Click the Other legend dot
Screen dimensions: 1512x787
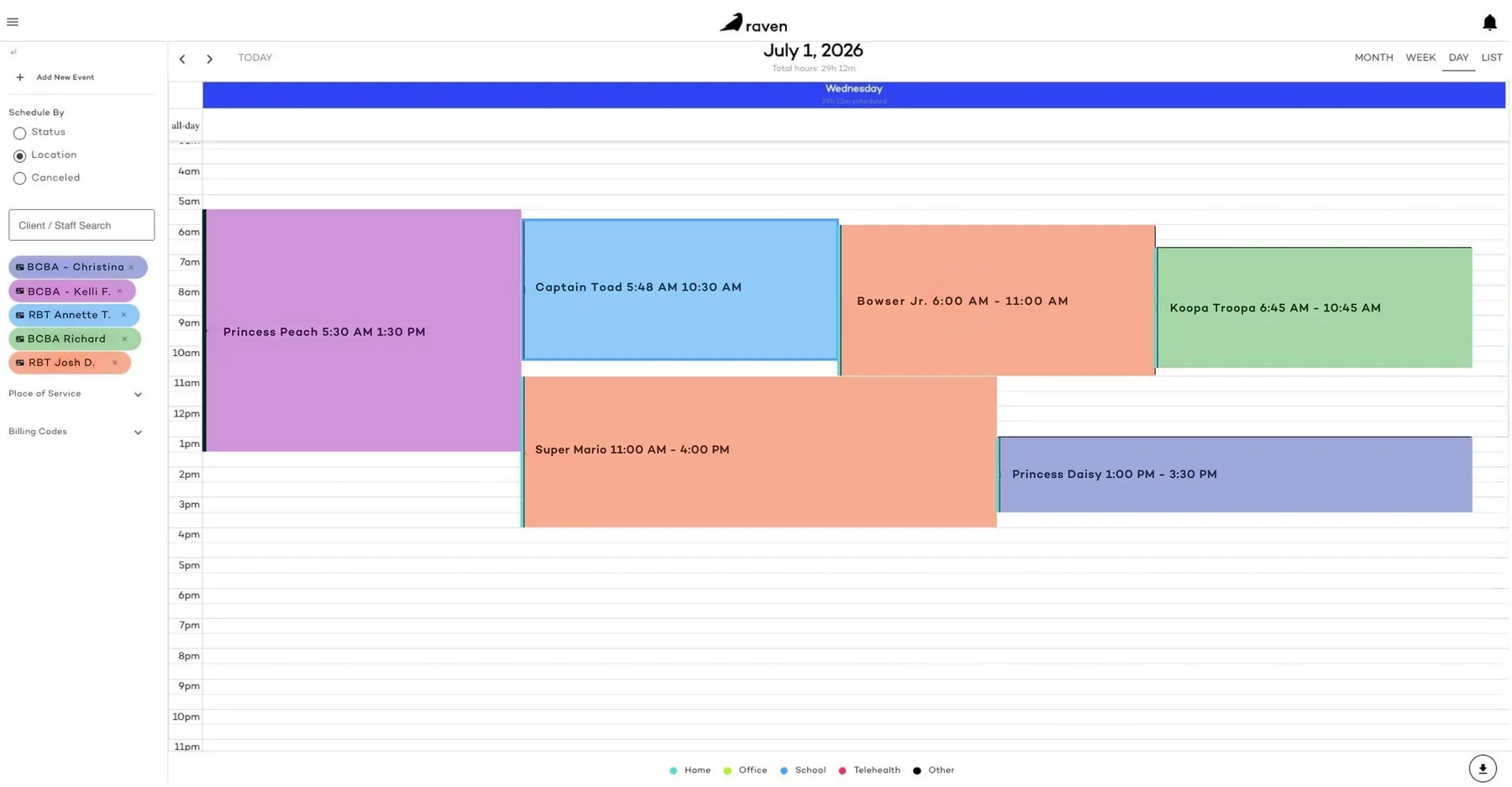pyautogui.click(x=916, y=771)
